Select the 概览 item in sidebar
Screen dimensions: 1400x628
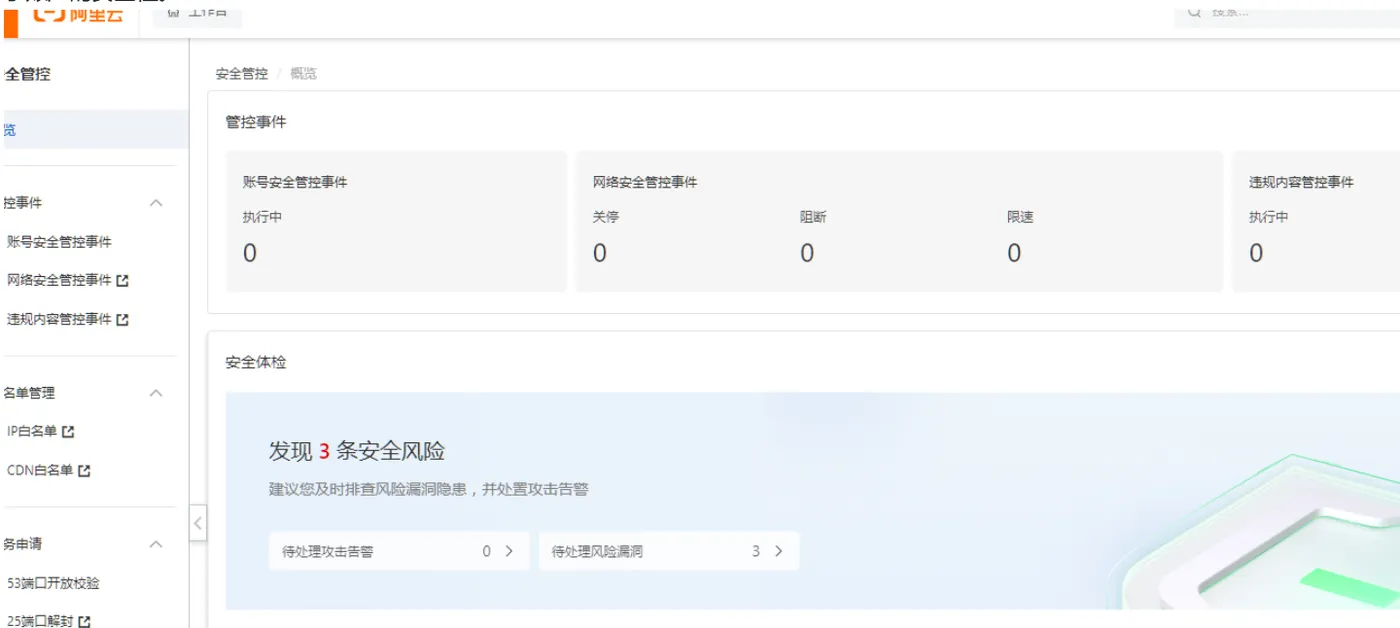click(x=94, y=130)
